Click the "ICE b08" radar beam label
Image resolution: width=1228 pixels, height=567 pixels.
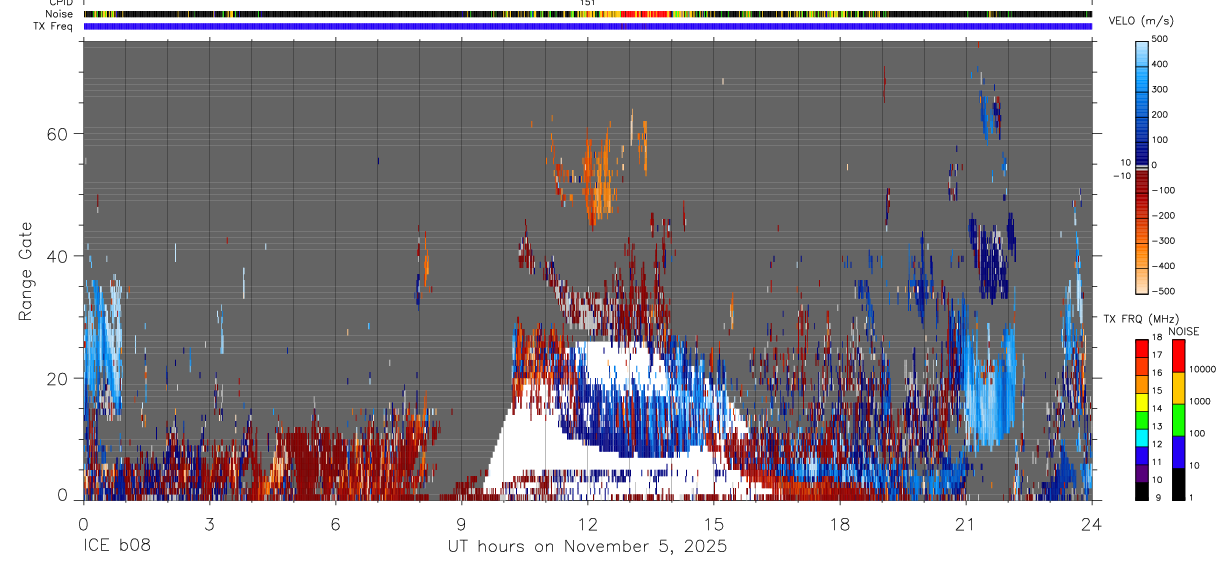pyautogui.click(x=115, y=547)
